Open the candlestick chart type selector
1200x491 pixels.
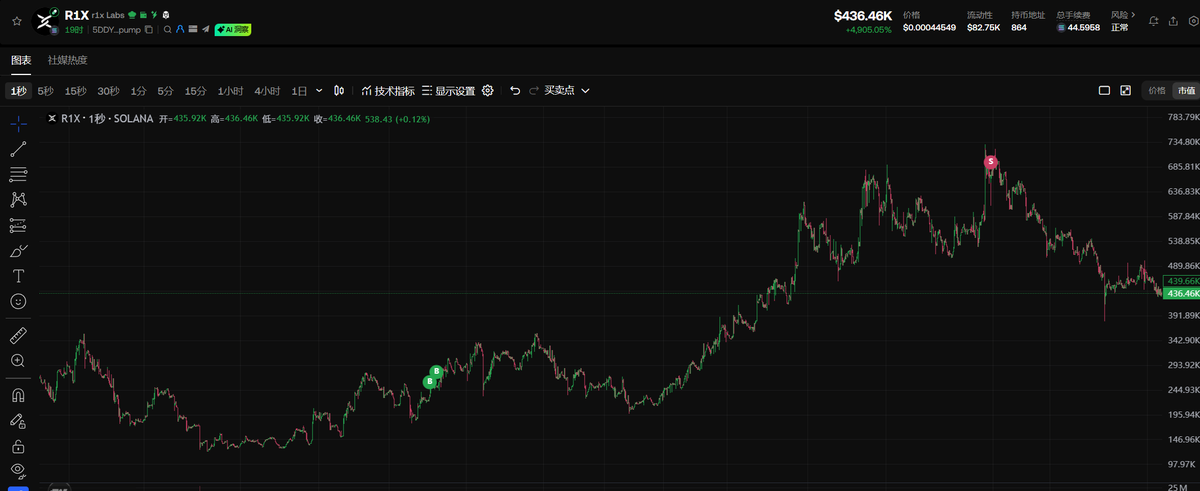tap(339, 91)
